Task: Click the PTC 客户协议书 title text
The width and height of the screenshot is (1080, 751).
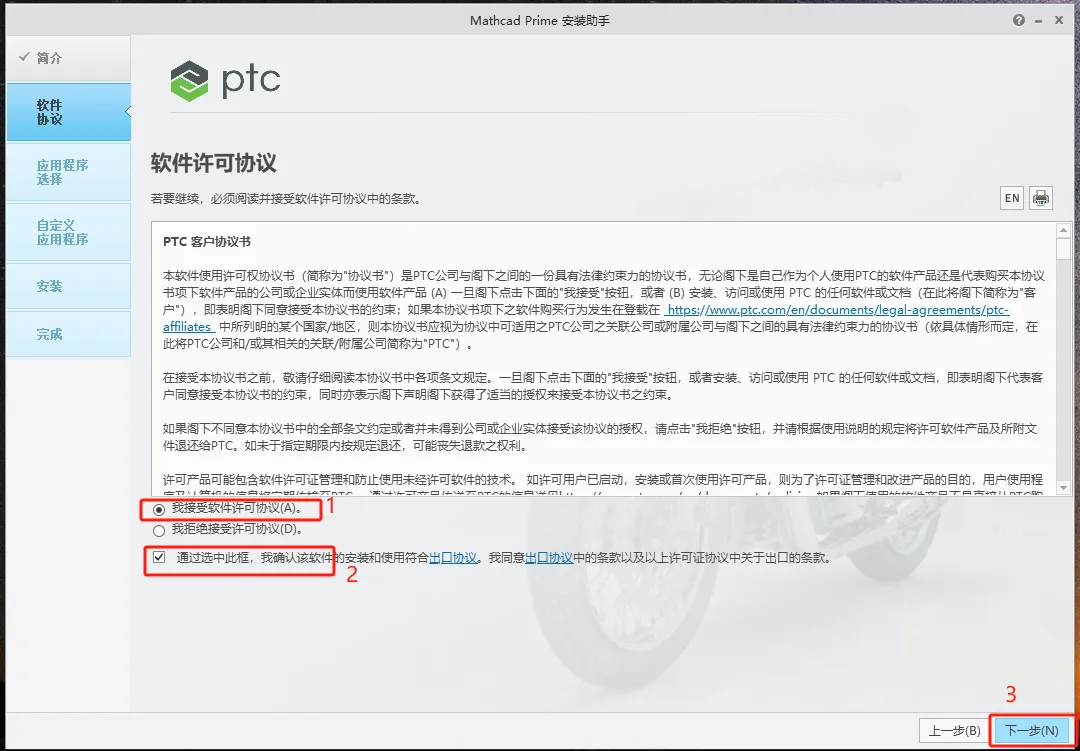Action: 207,242
